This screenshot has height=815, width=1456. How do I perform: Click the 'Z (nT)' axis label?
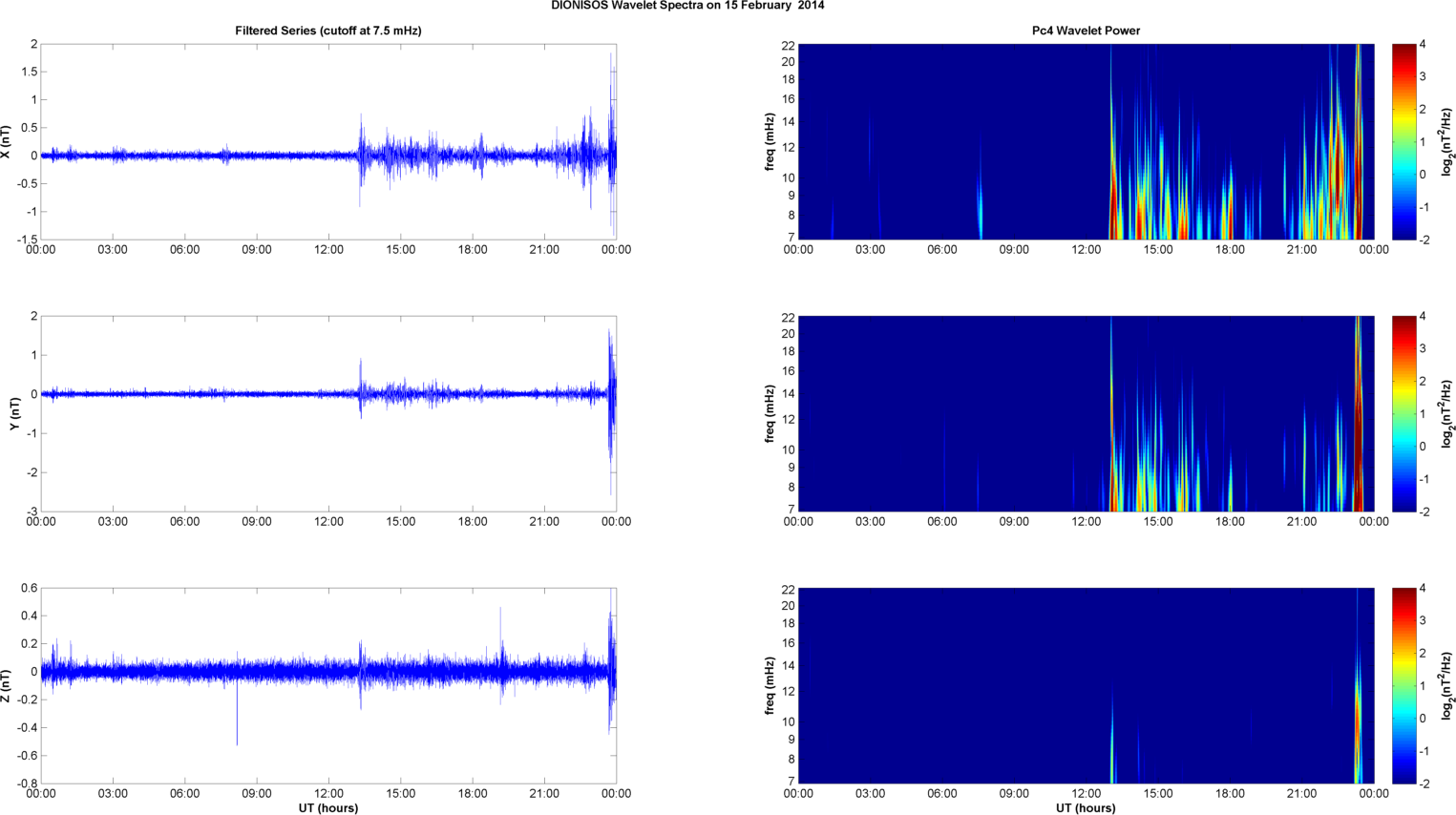click(7, 686)
